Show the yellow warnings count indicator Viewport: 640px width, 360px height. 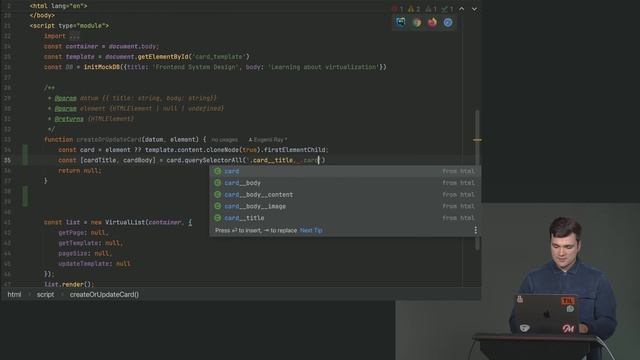coord(414,9)
